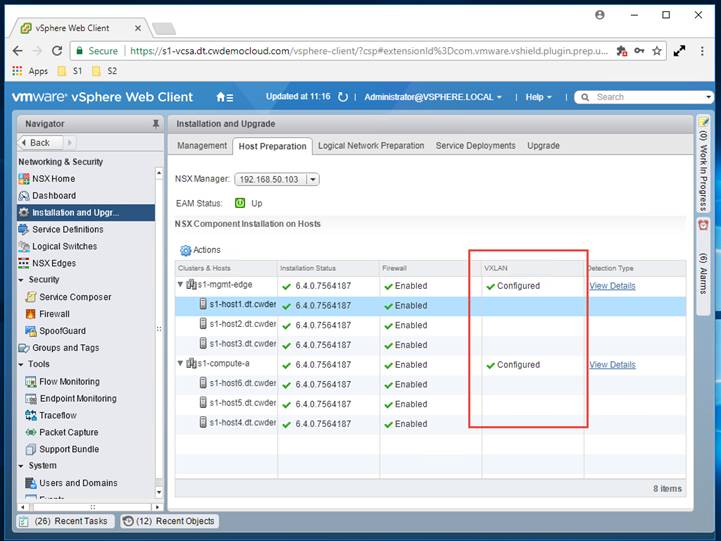
Task: Open the Dashboard item
Action: tap(54, 196)
